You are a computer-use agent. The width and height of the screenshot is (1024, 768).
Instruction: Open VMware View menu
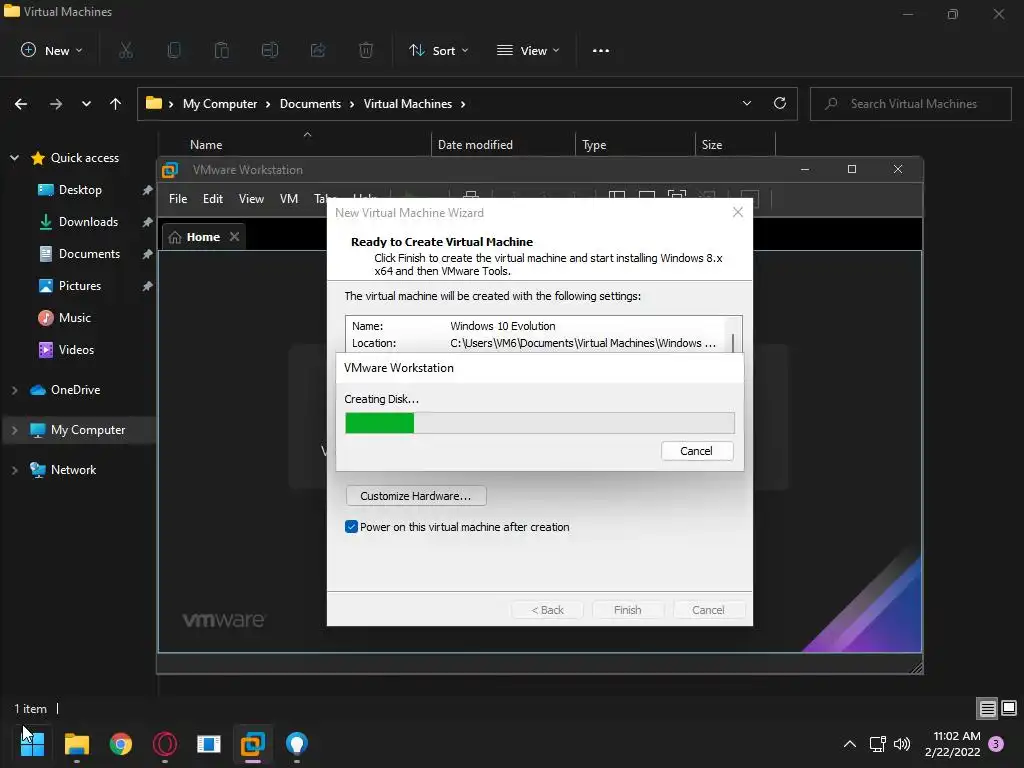(x=251, y=199)
